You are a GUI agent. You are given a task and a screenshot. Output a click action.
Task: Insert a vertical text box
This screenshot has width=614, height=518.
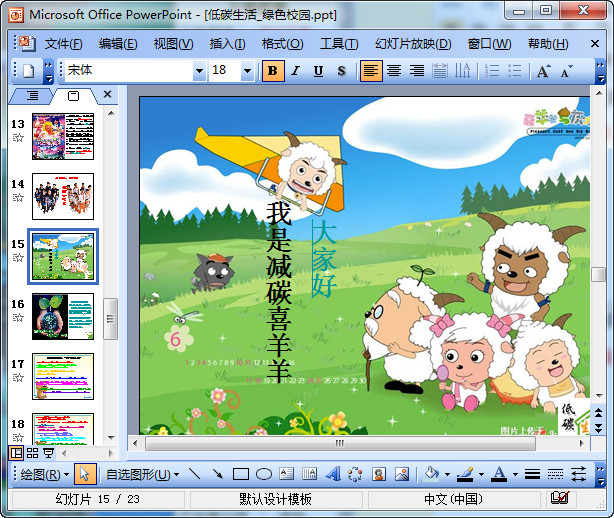click(310, 474)
